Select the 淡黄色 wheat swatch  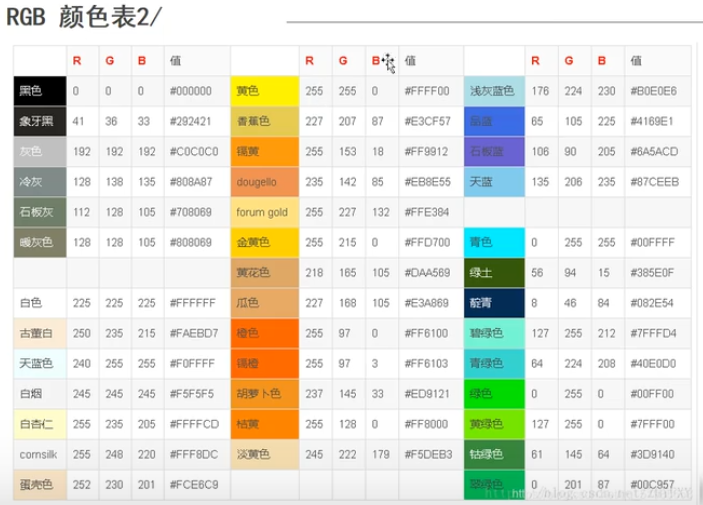[265, 454]
